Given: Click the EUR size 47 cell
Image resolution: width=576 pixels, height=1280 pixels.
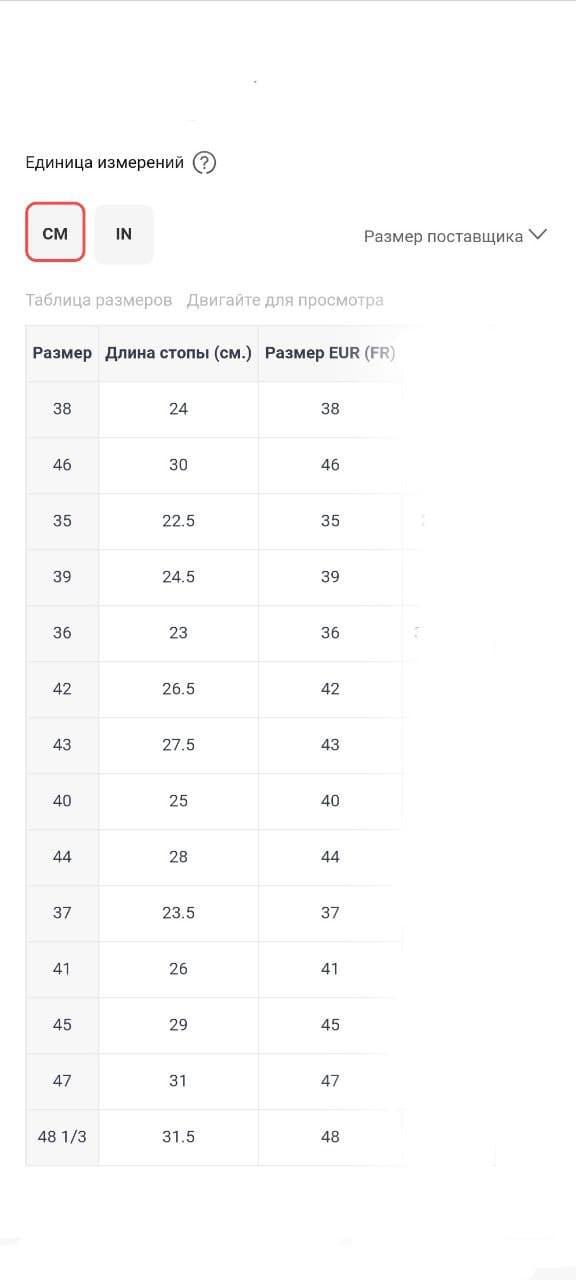Looking at the screenshot, I should pos(330,1081).
